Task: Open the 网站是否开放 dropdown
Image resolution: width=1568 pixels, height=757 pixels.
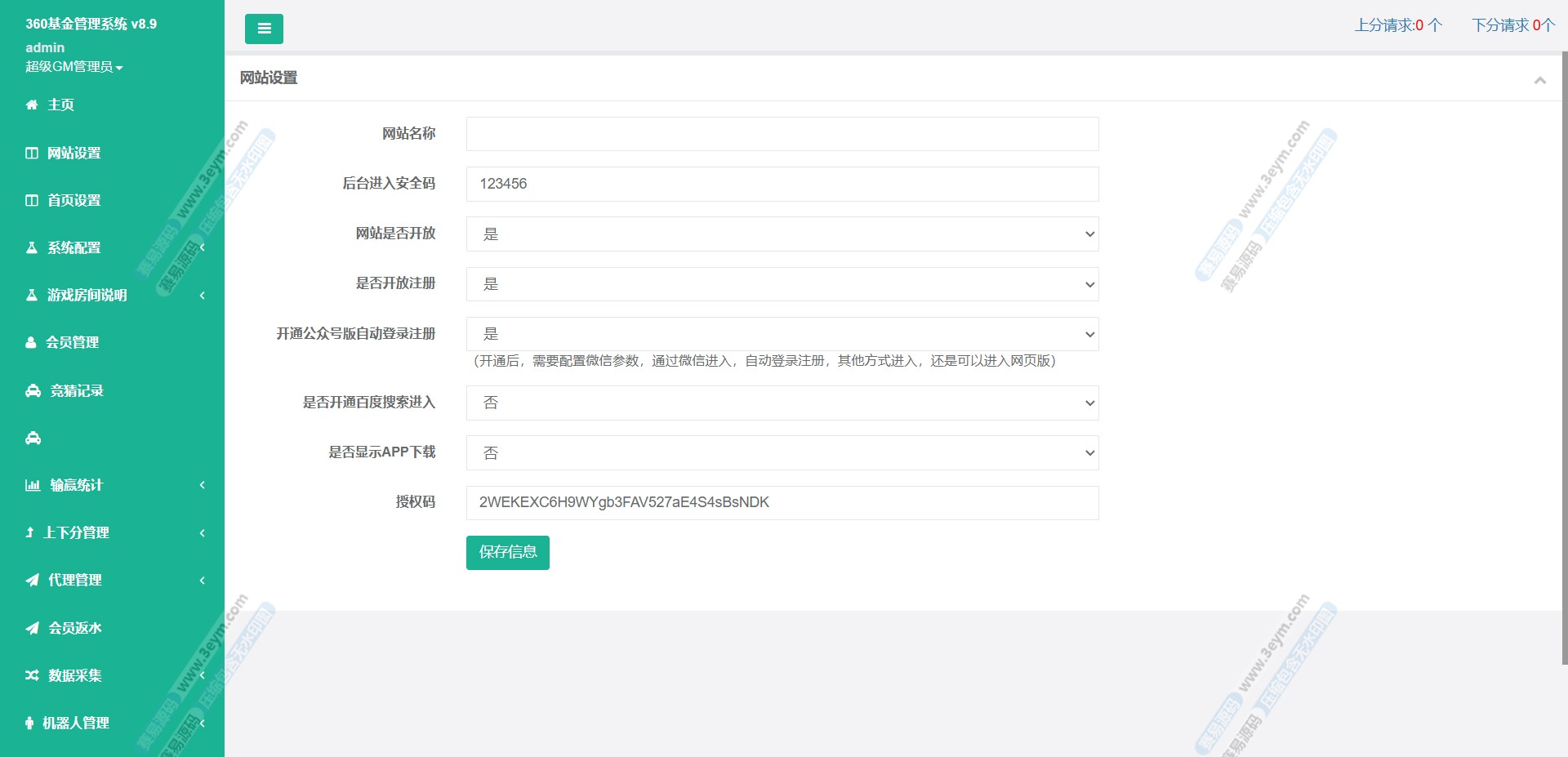Action: click(x=782, y=234)
